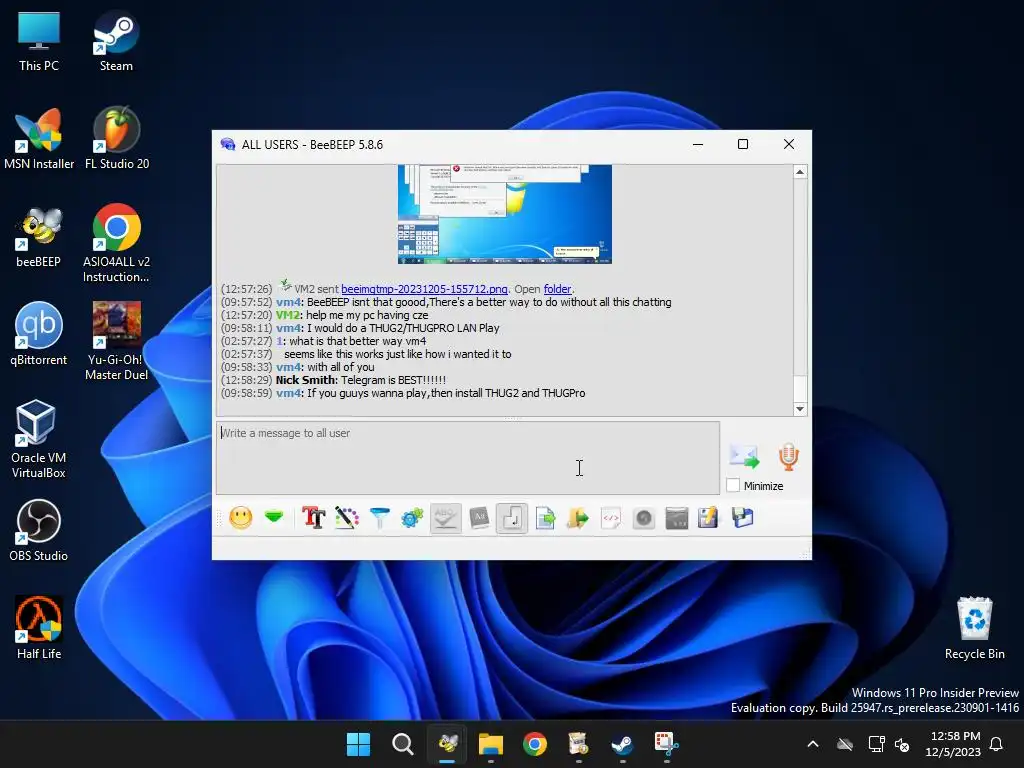Open File Explorer from the taskbar
The width and height of the screenshot is (1024, 768).
pyautogui.click(x=490, y=744)
